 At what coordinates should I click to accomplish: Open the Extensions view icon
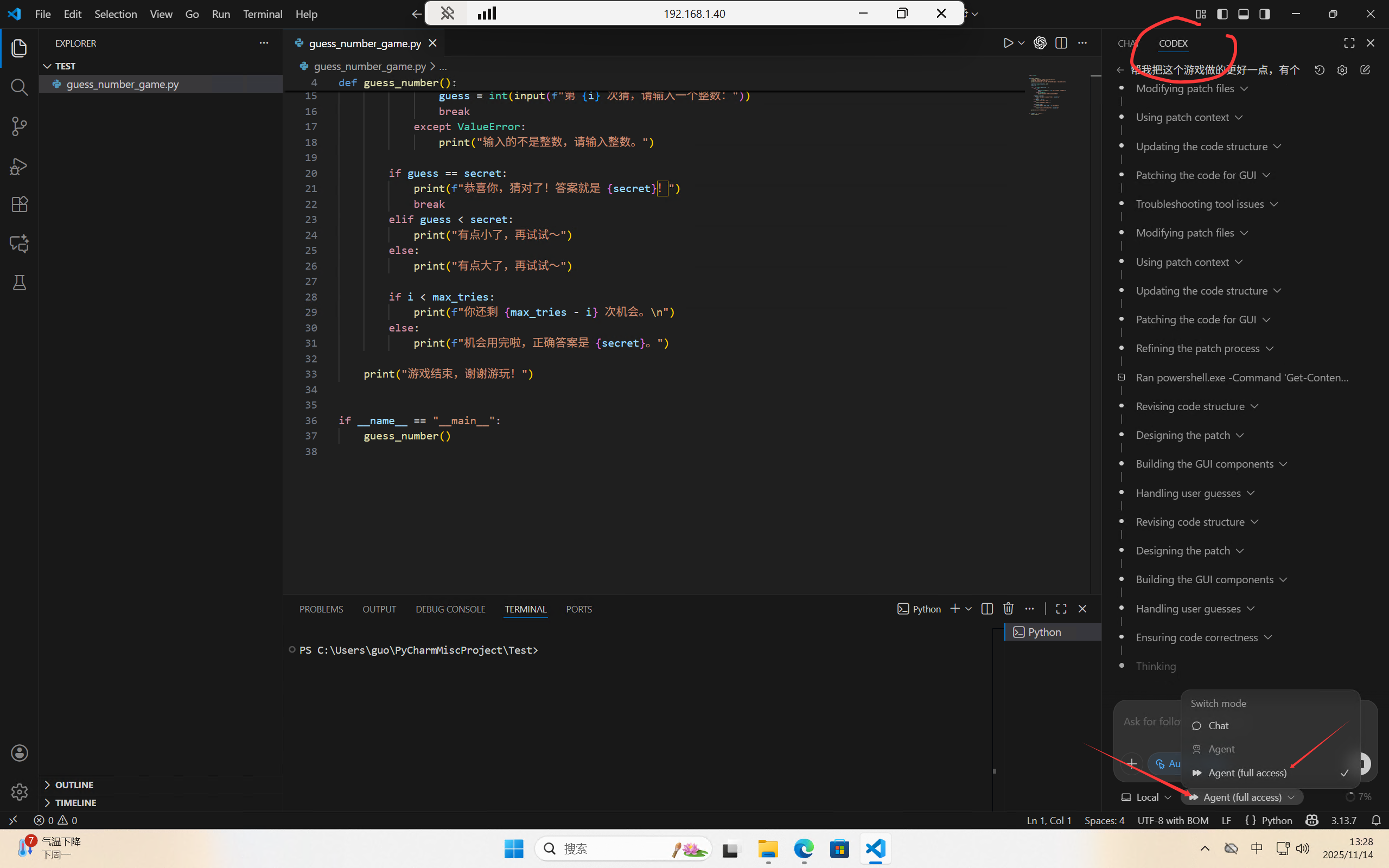(x=19, y=205)
